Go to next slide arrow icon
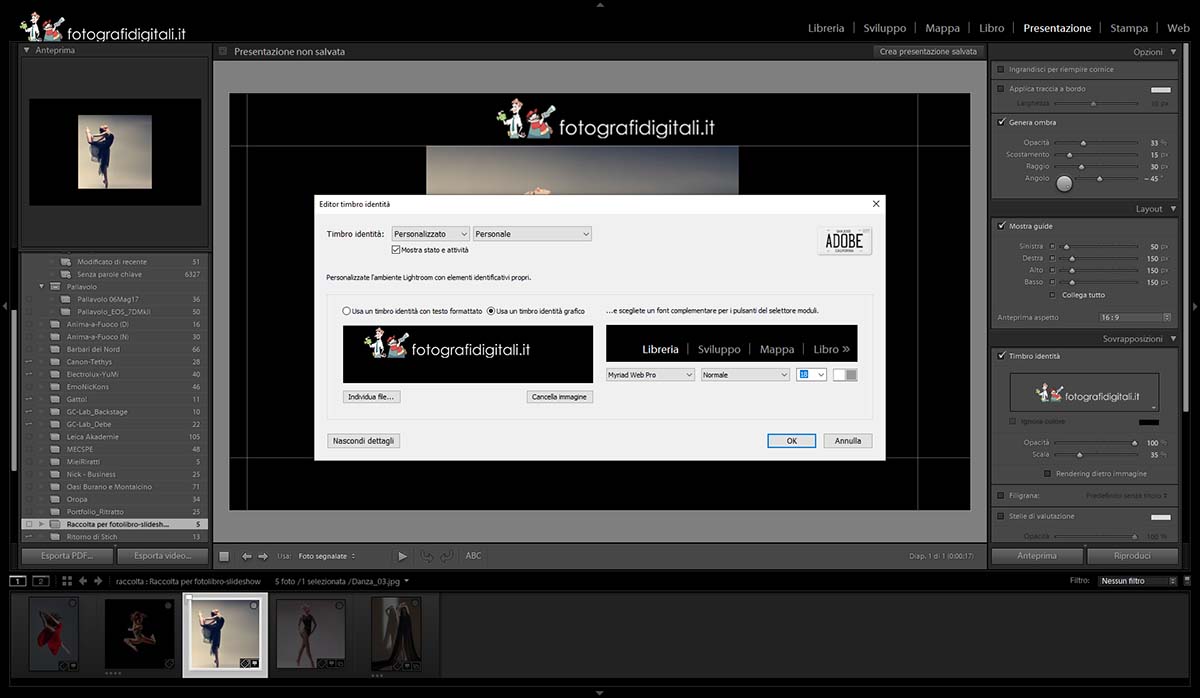 [263, 556]
